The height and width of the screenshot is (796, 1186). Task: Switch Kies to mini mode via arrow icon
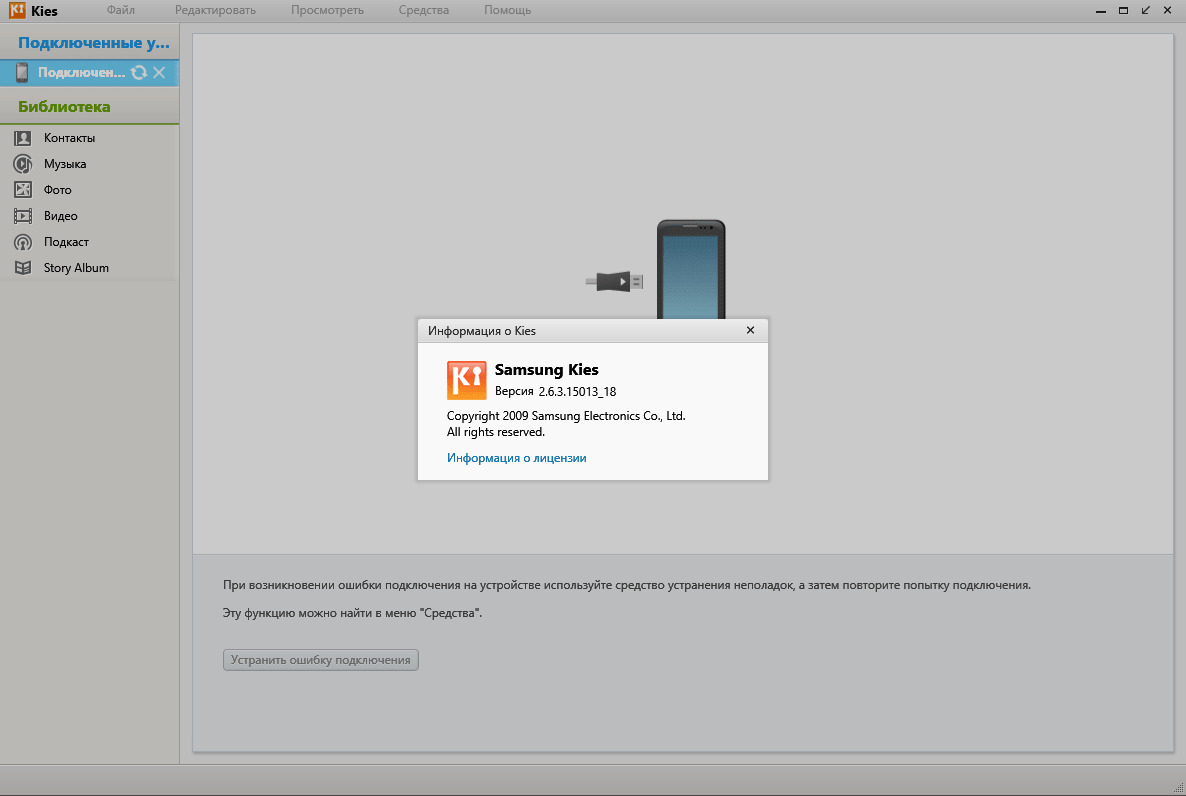[1146, 10]
